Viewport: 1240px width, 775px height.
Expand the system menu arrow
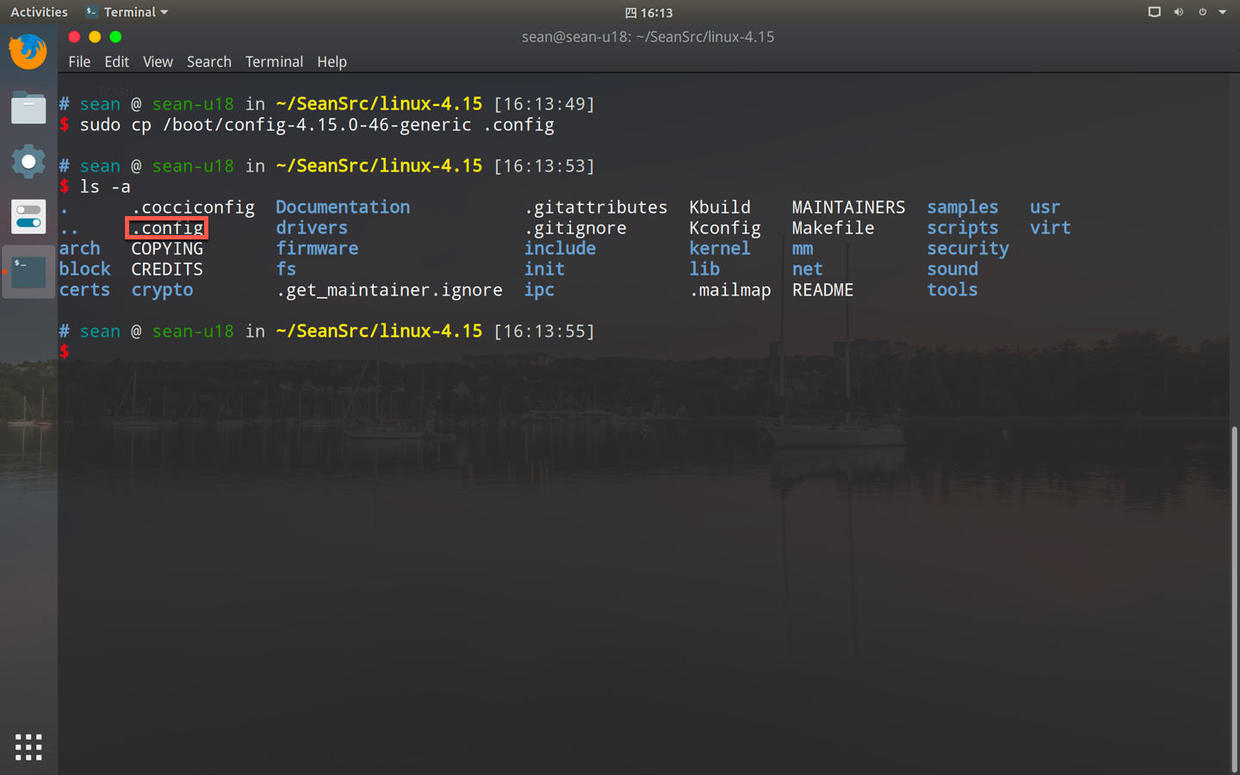click(x=1222, y=12)
